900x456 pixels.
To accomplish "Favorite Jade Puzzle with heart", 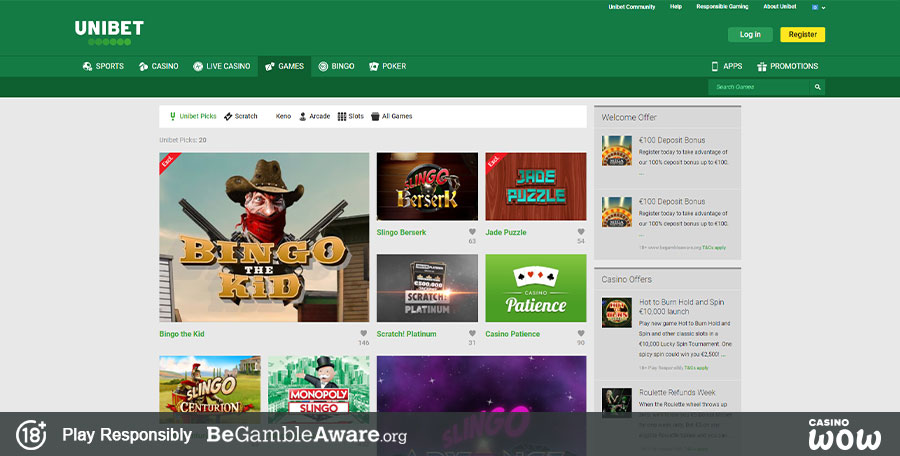I will [581, 232].
